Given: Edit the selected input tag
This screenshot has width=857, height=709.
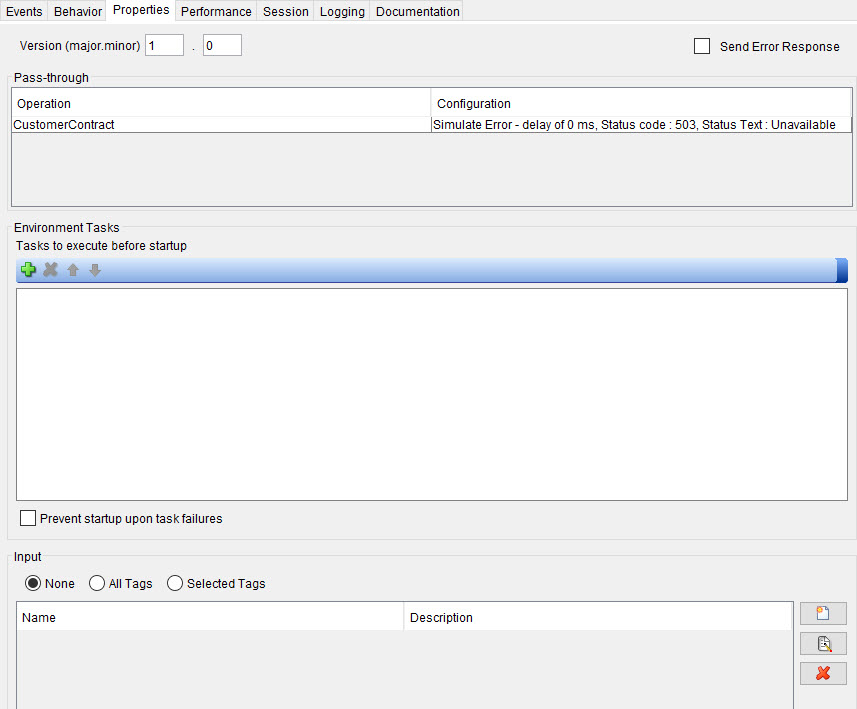Looking at the screenshot, I should coord(822,643).
